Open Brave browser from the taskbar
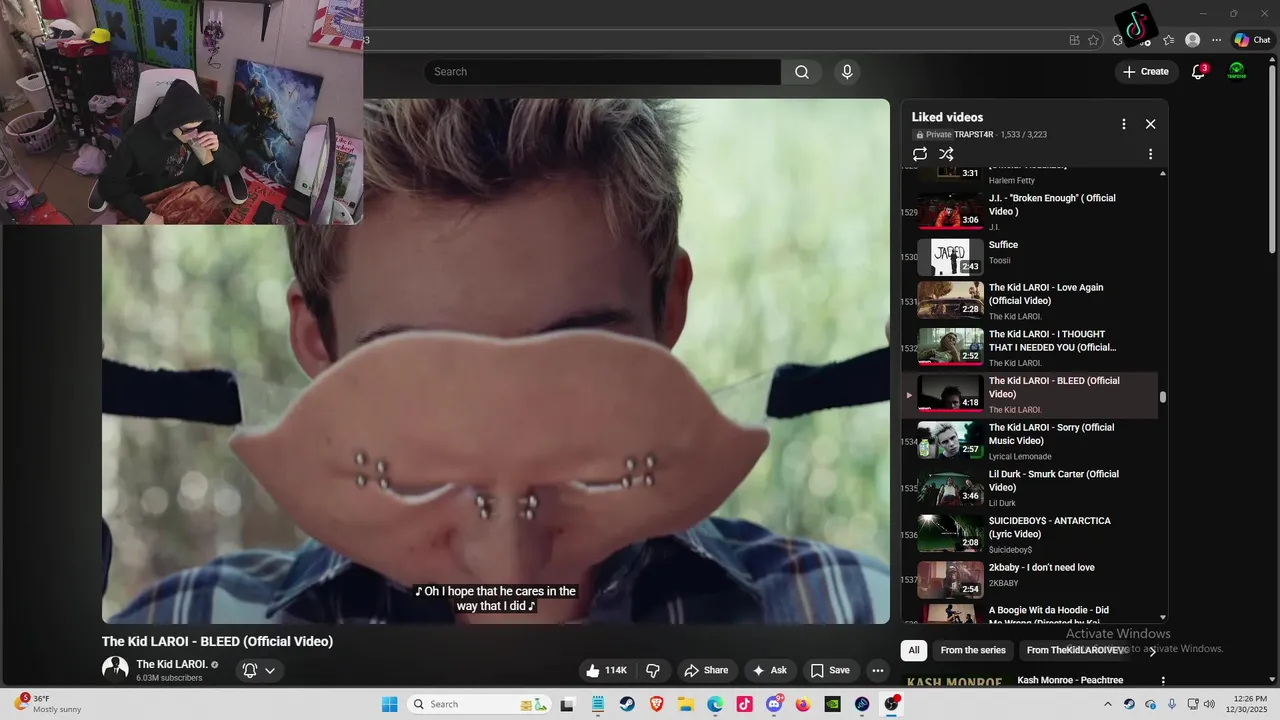The image size is (1280, 720). pyautogui.click(x=656, y=704)
